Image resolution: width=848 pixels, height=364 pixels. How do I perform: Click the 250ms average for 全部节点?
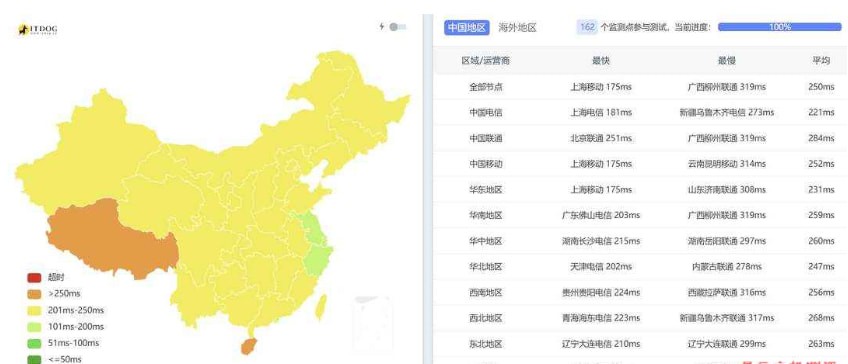pos(821,87)
